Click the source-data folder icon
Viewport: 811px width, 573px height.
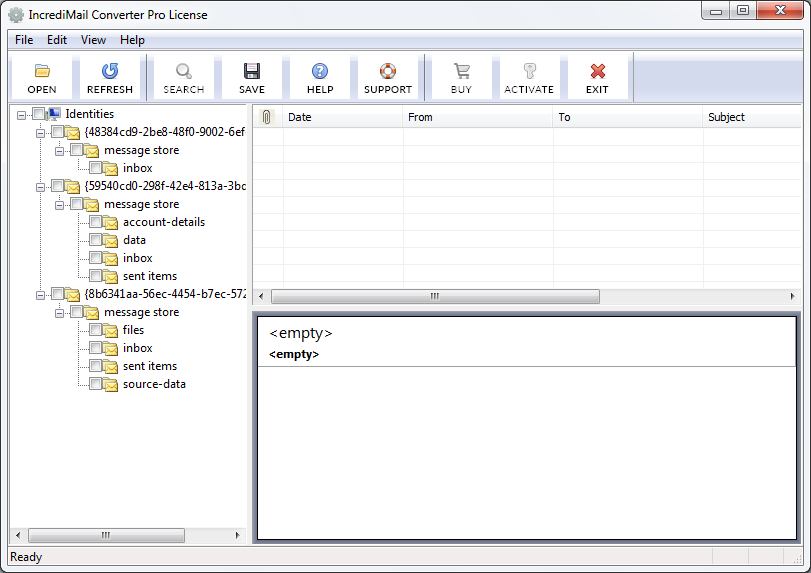pyautogui.click(x=110, y=384)
